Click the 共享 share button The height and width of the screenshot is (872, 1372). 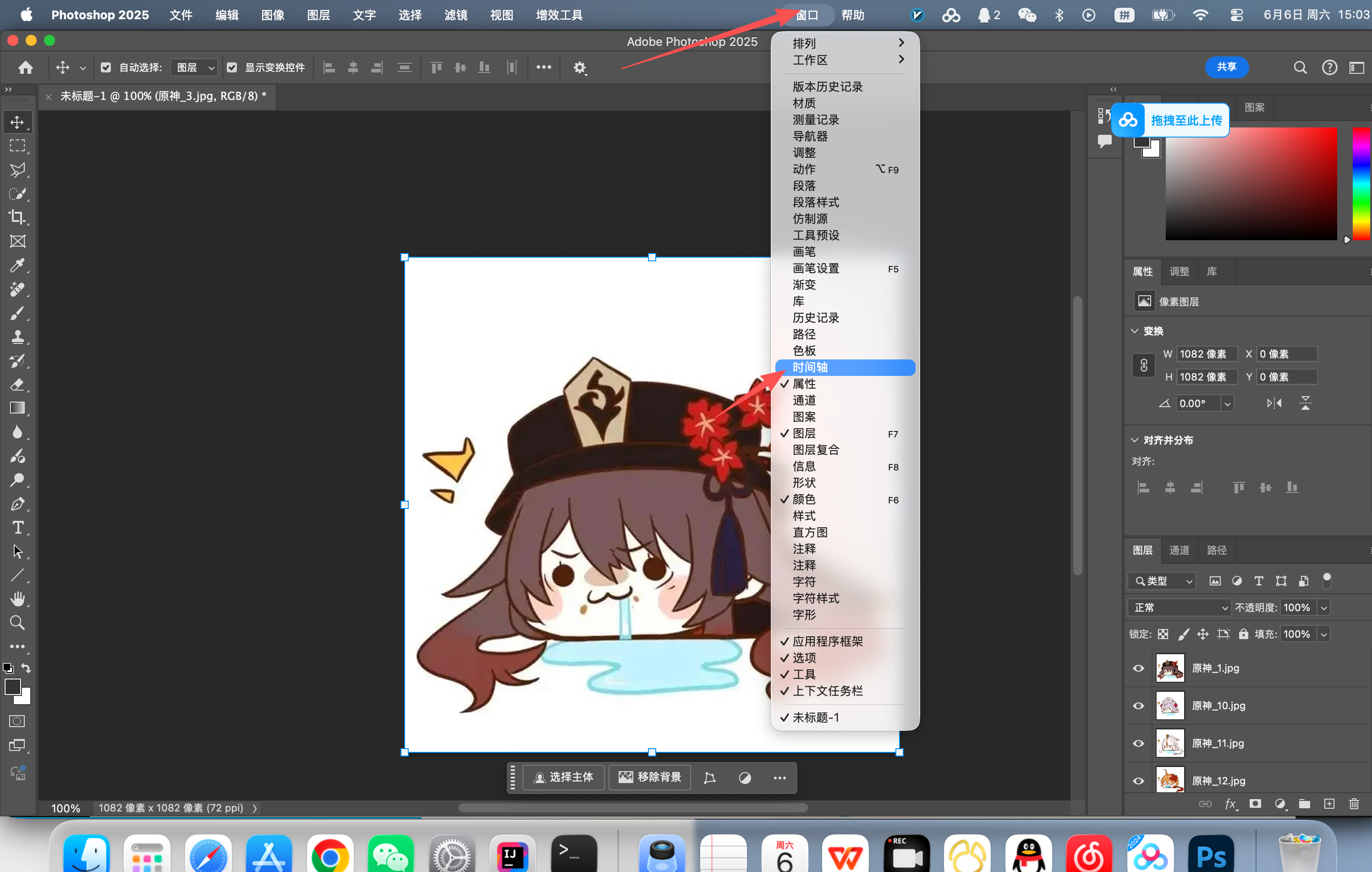[x=1227, y=66]
